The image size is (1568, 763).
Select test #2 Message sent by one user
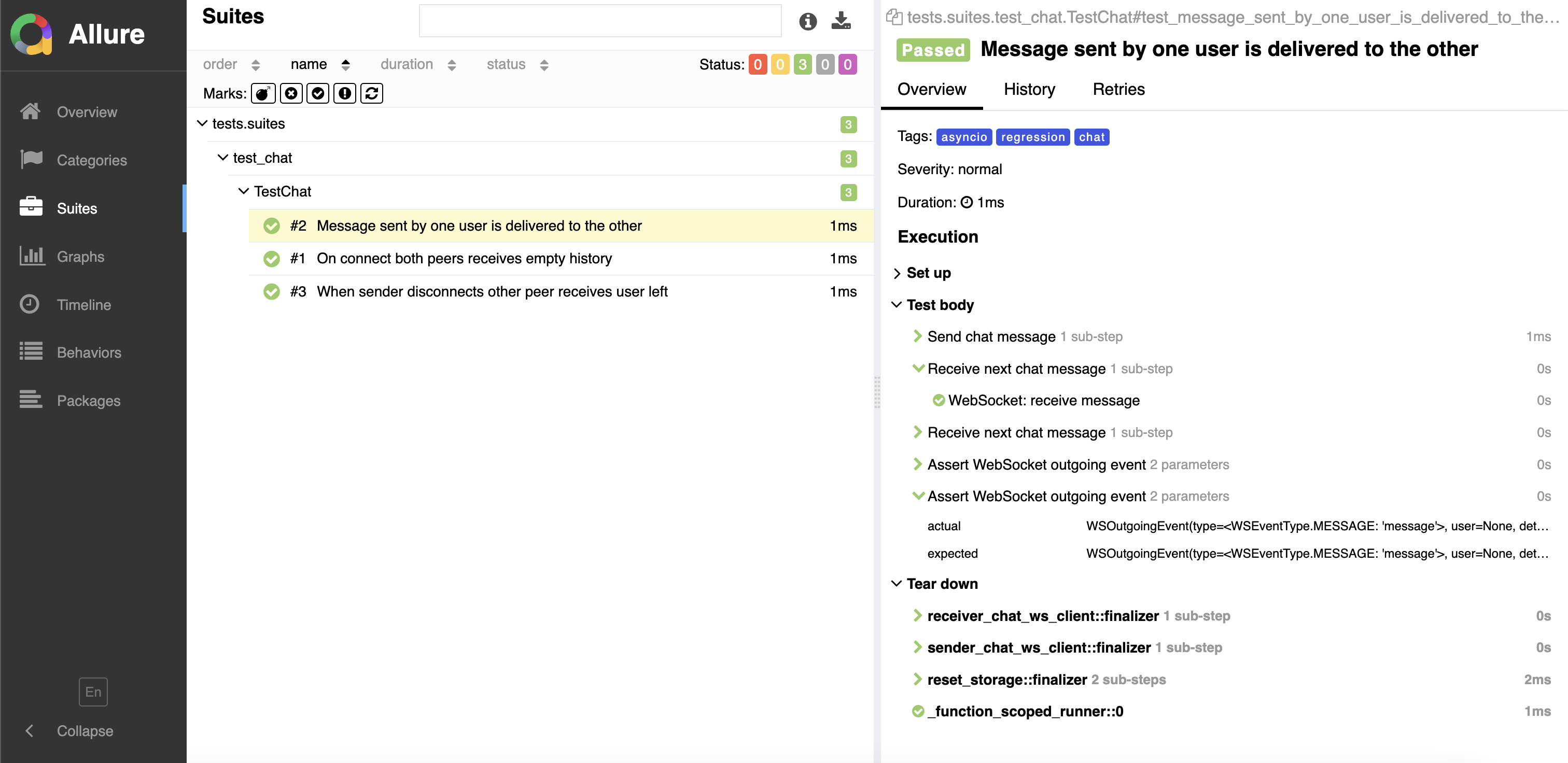pyautogui.click(x=561, y=225)
